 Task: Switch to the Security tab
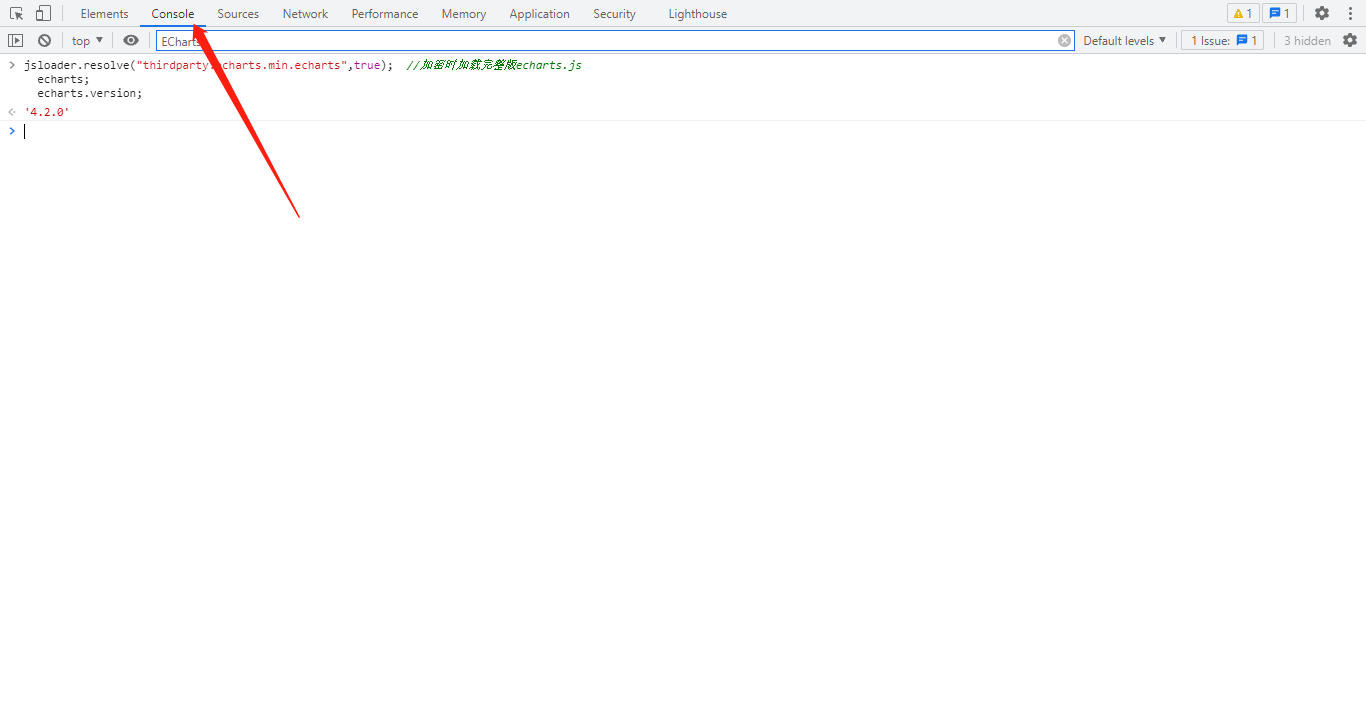(x=614, y=14)
